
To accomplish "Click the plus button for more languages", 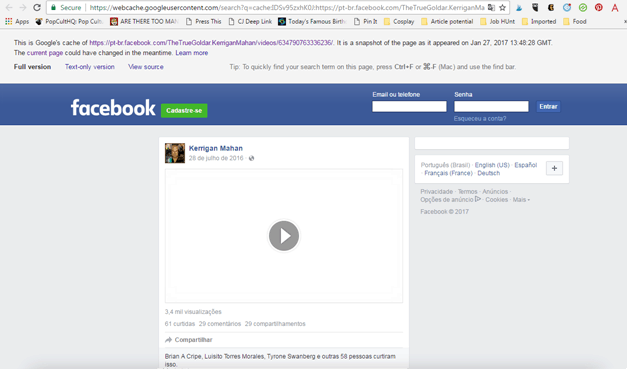I will (x=554, y=169).
